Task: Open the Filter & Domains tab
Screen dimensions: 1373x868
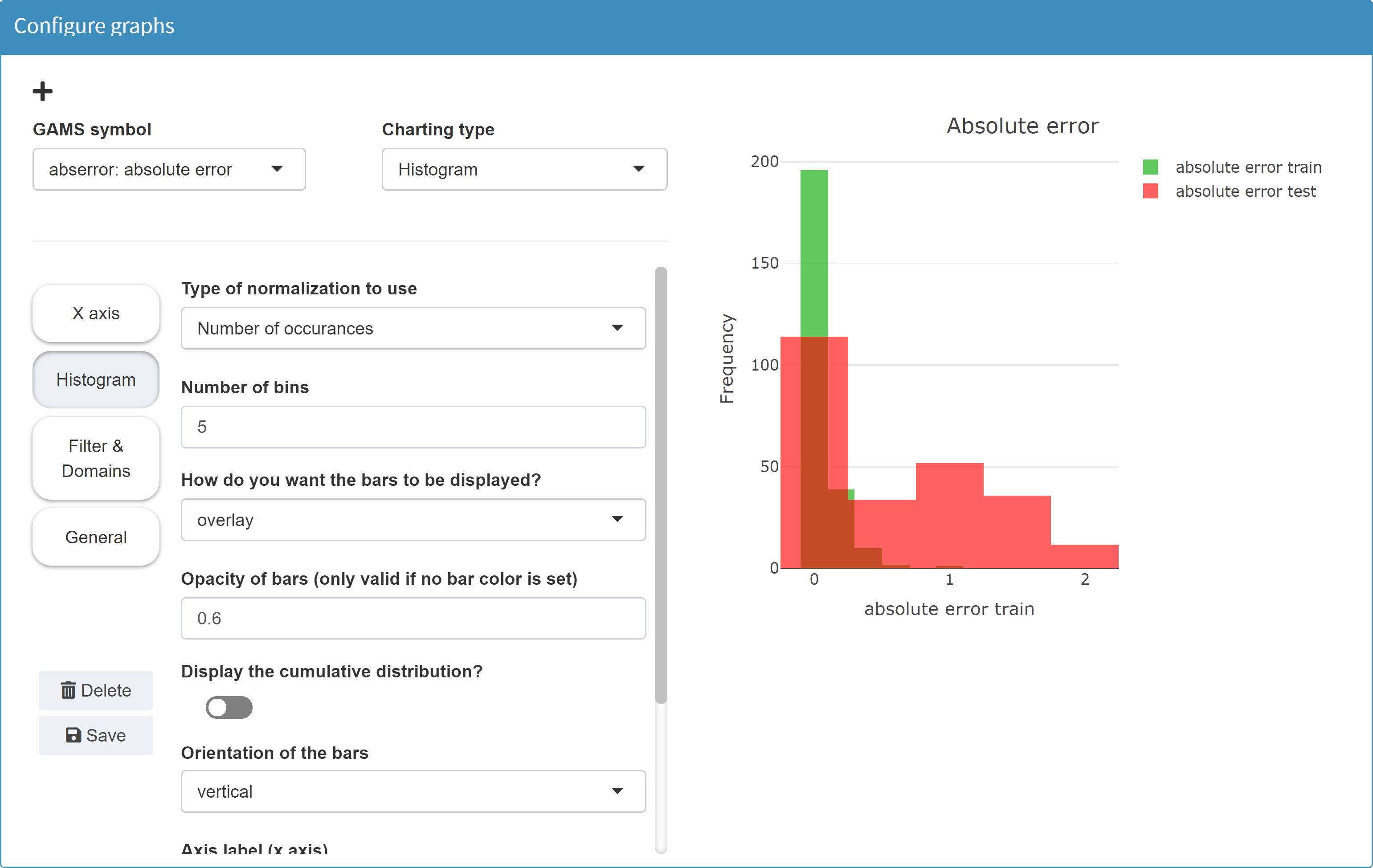Action: coord(96,458)
